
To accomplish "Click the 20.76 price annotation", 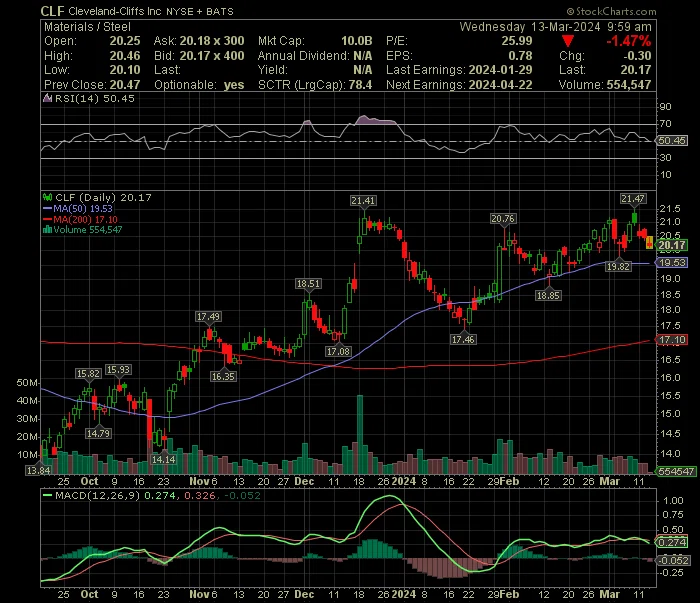I will [503, 219].
